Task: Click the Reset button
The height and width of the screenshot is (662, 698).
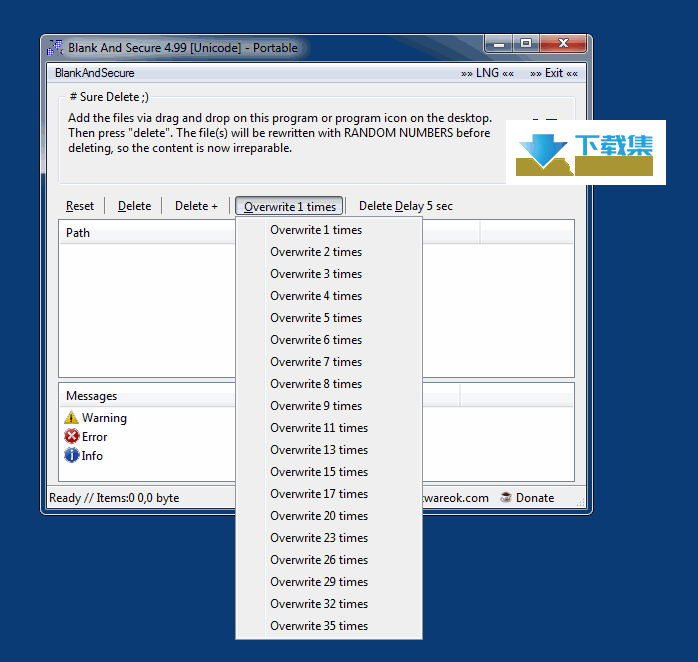Action: (80, 206)
